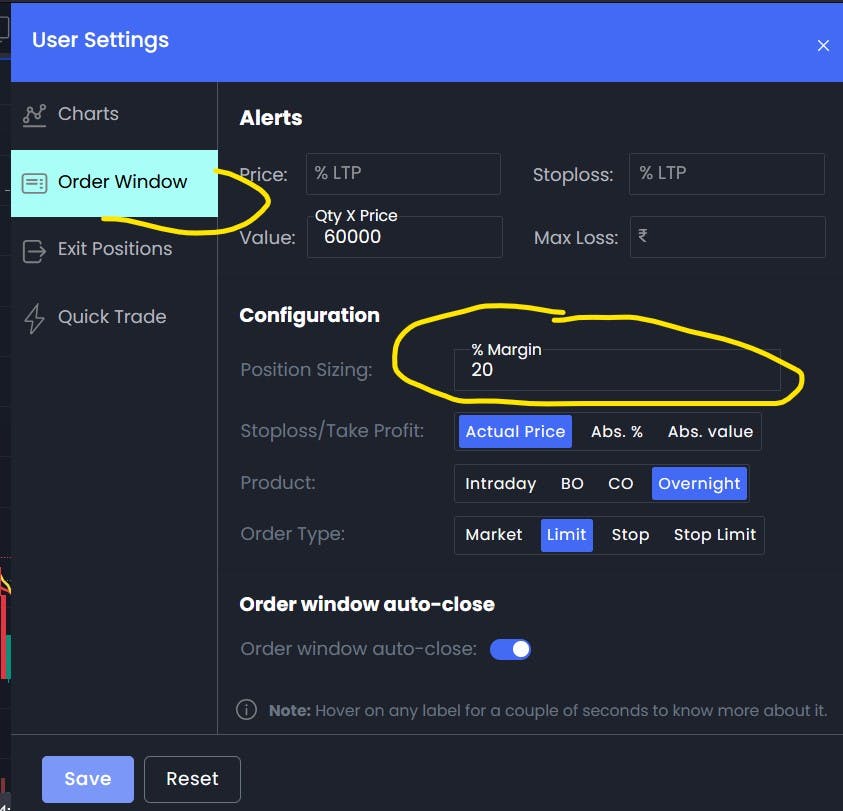This screenshot has height=811, width=843.
Task: Click the Max Loss label
Action: [x=576, y=238]
